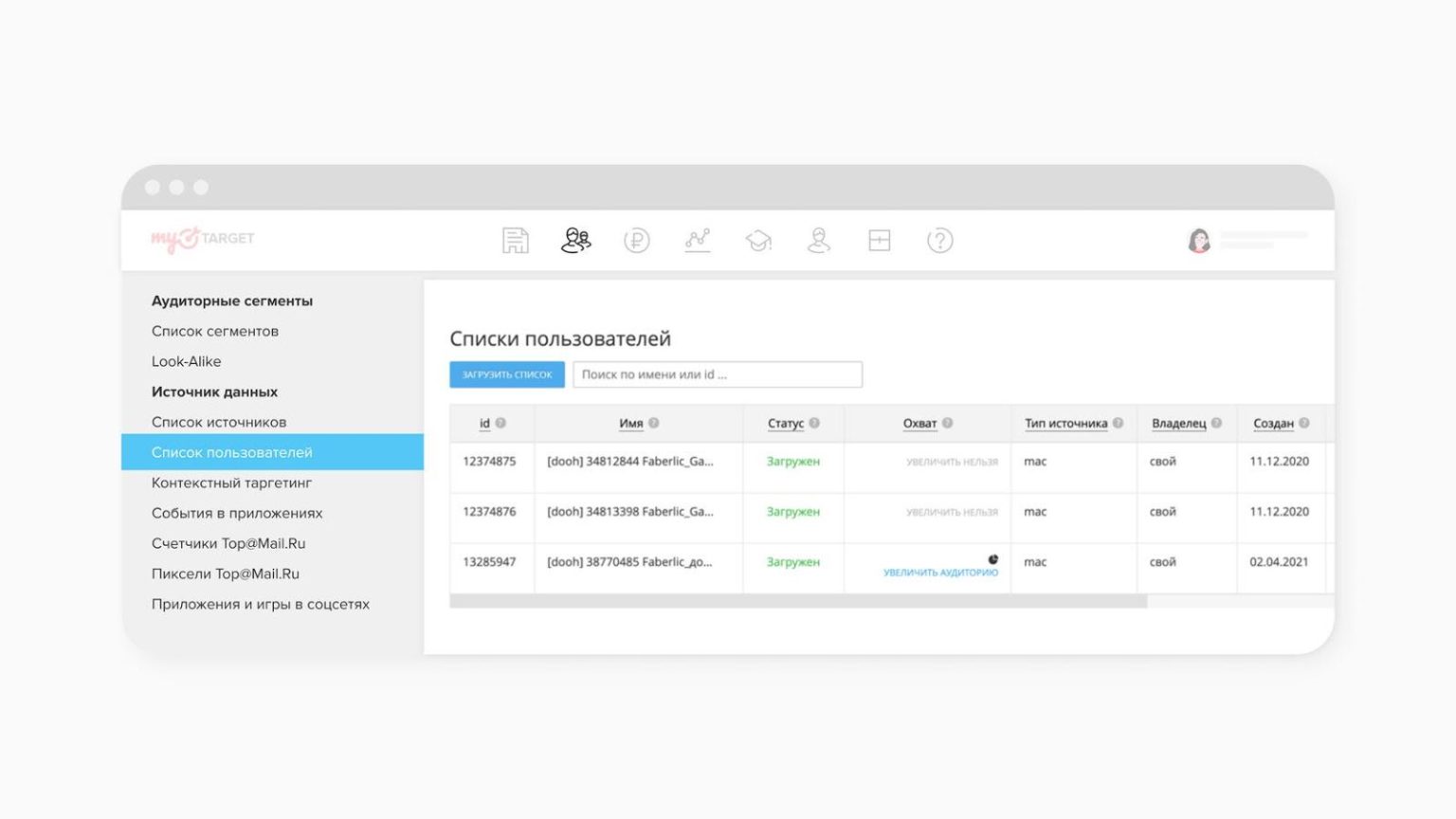Click the user avatar in top right
Screen dimensions: 1456x819
coord(1199,241)
